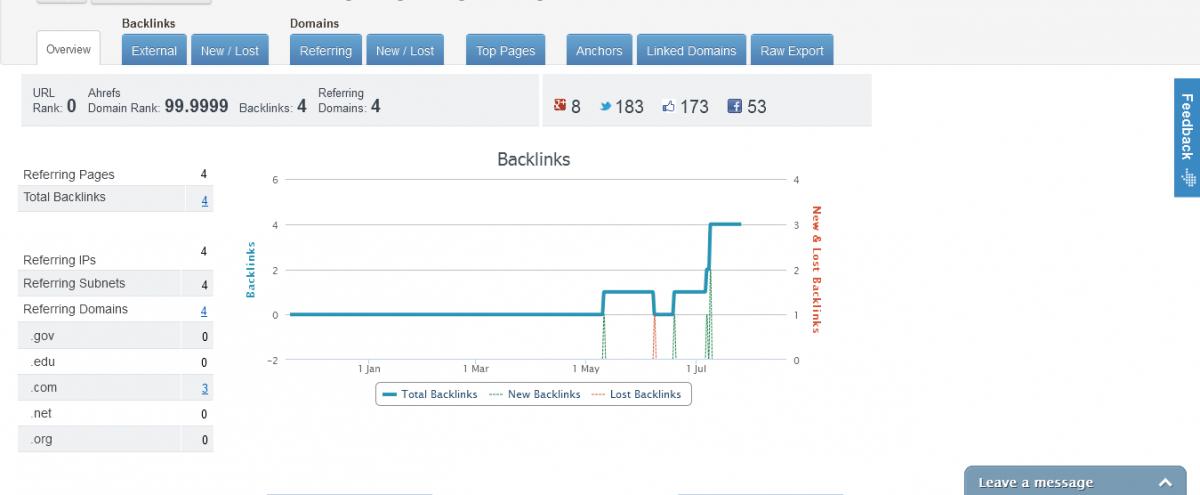The image size is (1200, 495).
Task: Open the Raw Export tab
Action: tap(792, 51)
